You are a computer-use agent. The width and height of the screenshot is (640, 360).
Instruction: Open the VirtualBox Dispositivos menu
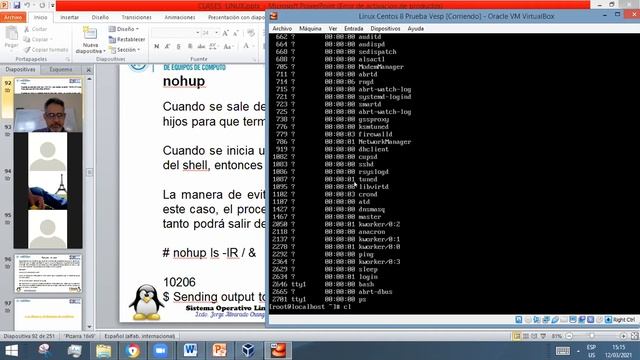[385, 29]
